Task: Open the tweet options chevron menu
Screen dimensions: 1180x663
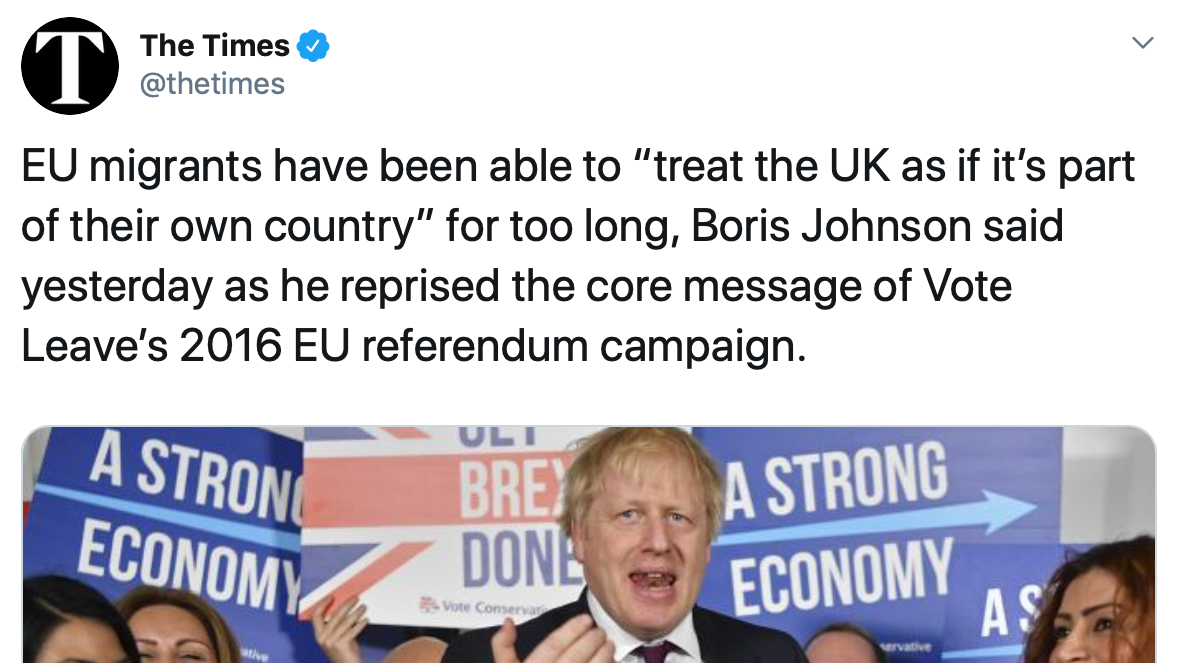Action: coord(1141,43)
